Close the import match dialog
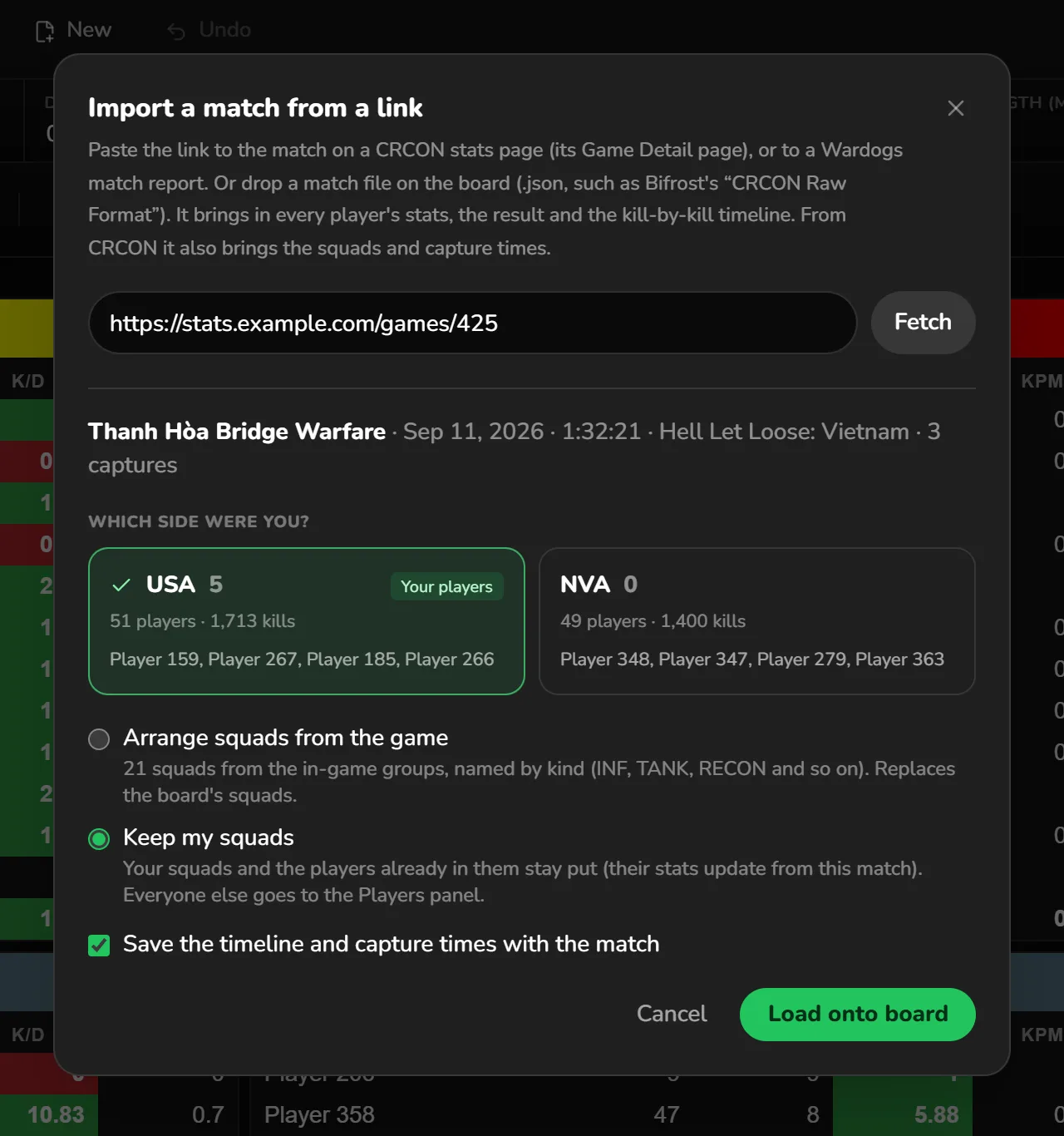This screenshot has height=1136, width=1064. [956, 108]
